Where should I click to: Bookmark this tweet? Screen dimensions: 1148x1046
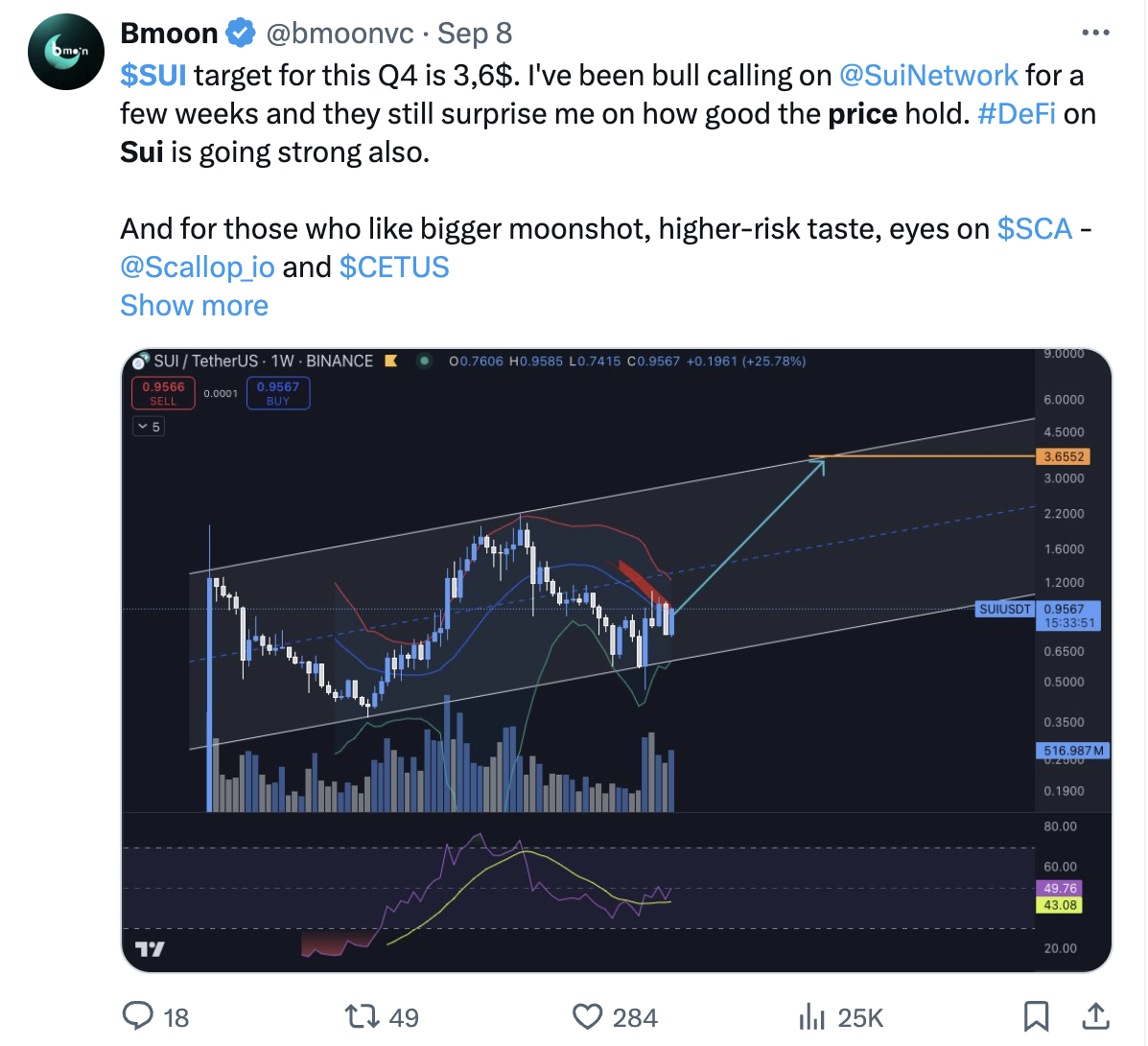[1036, 1015]
